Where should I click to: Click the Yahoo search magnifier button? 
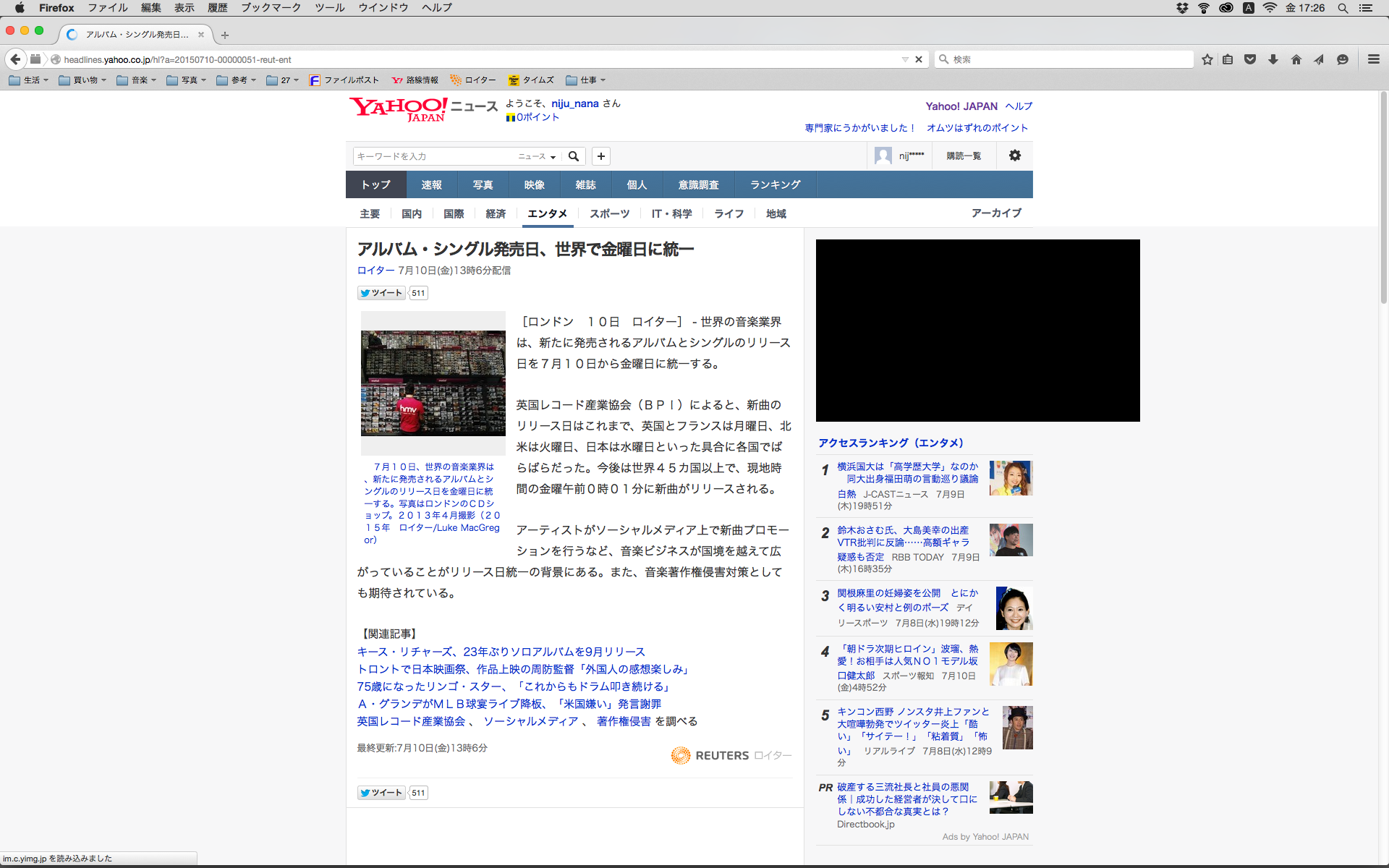click(574, 156)
